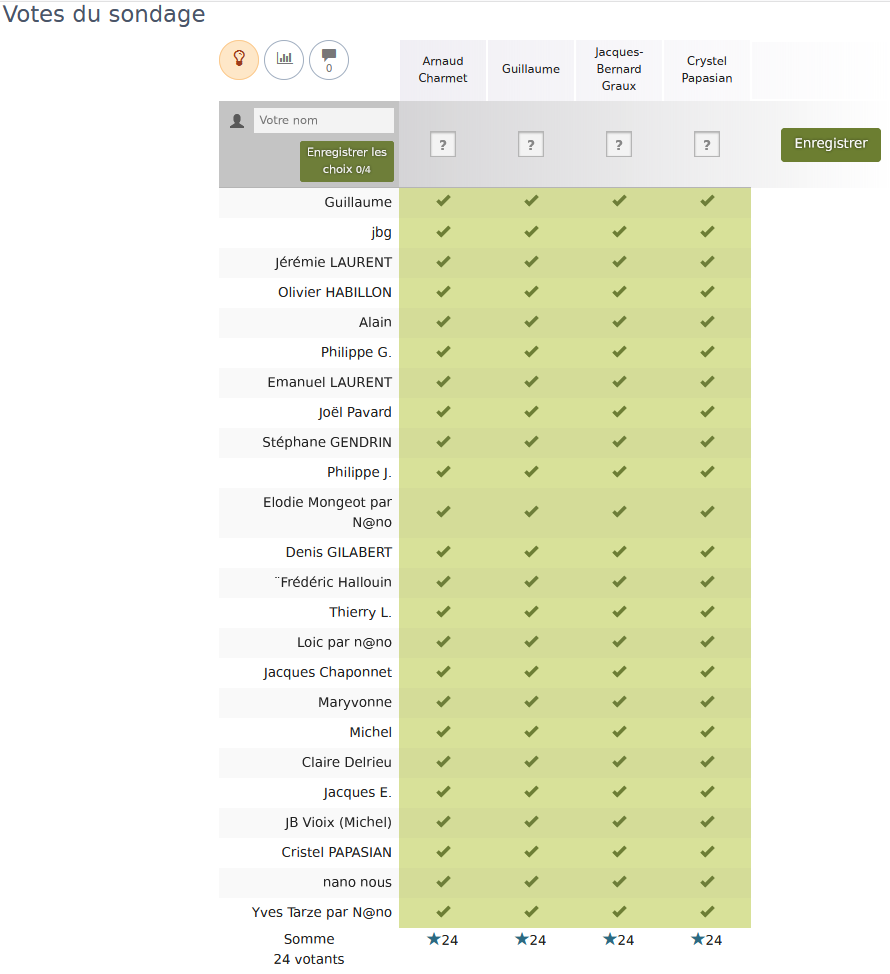This screenshot has width=890, height=974.
Task: Click the star icon under Arnaud Charmet total
Action: 434,939
